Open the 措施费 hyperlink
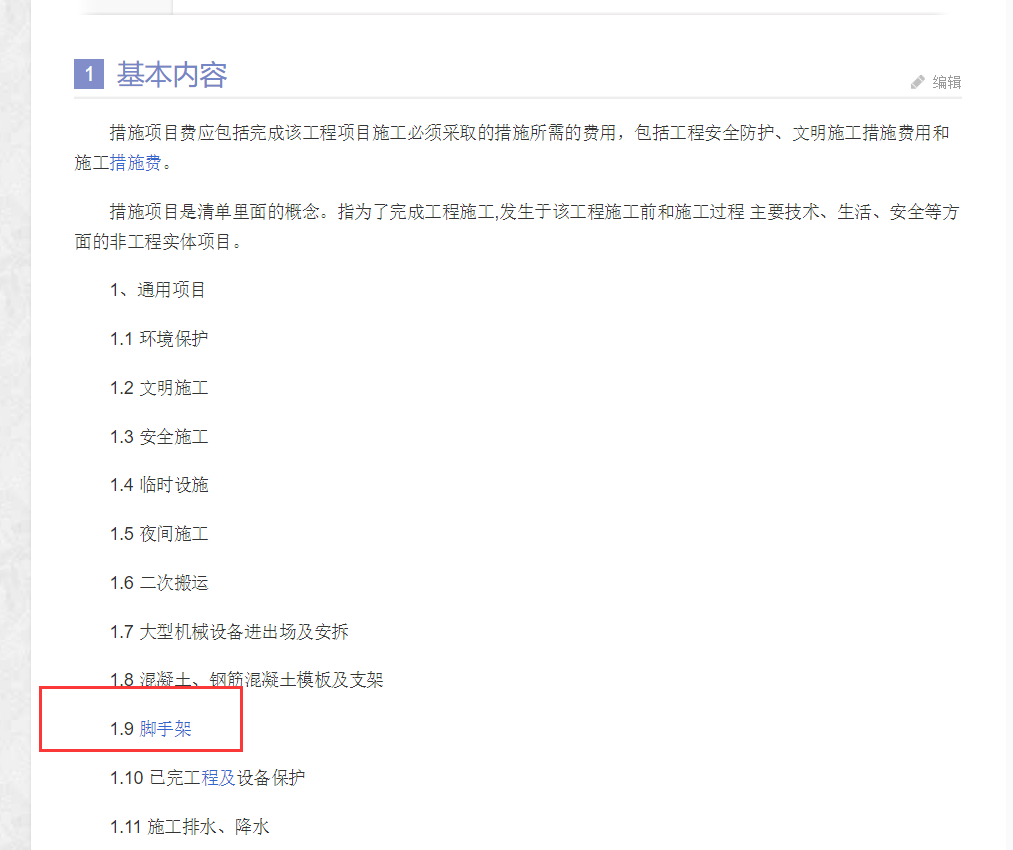The width and height of the screenshot is (1013, 850). (x=135, y=163)
